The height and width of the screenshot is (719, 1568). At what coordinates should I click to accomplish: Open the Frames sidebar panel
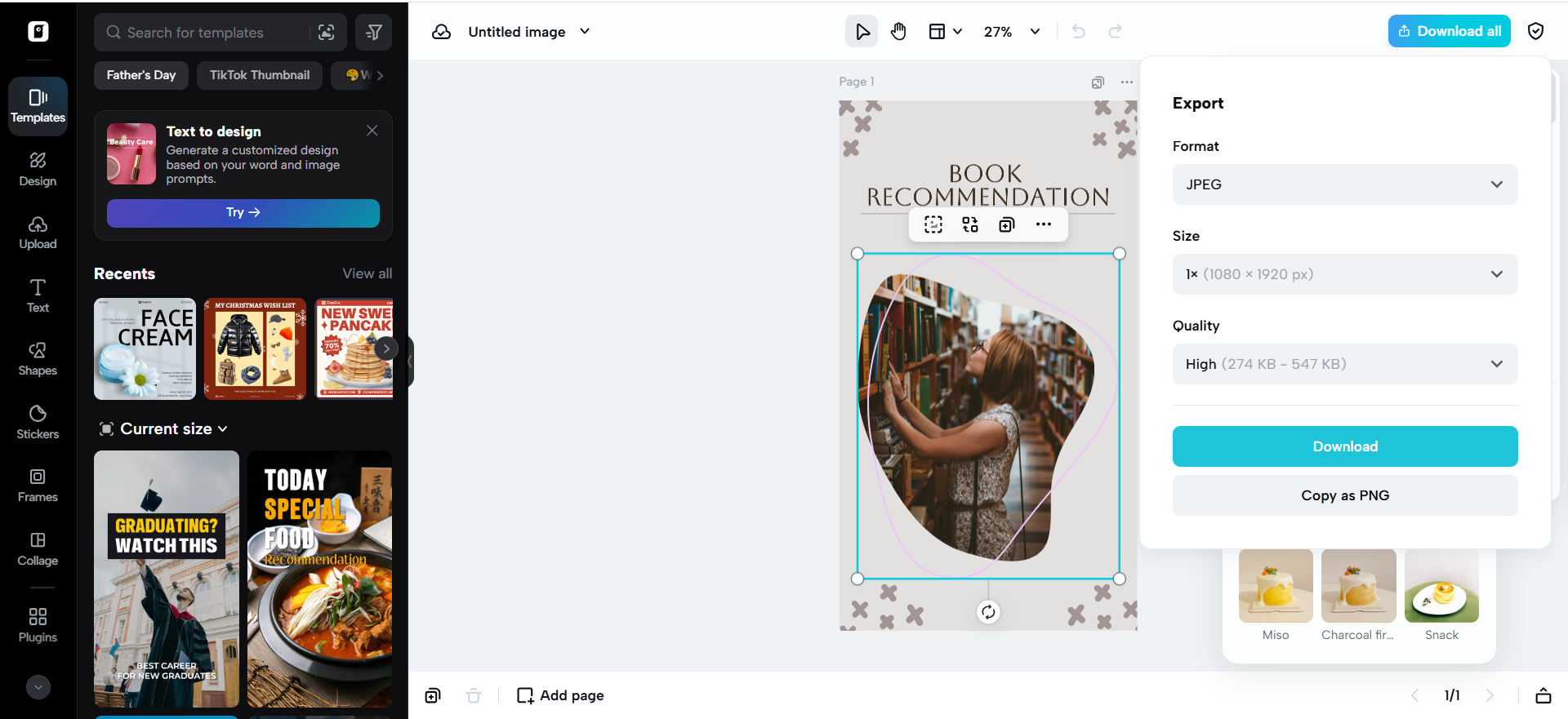pos(38,486)
